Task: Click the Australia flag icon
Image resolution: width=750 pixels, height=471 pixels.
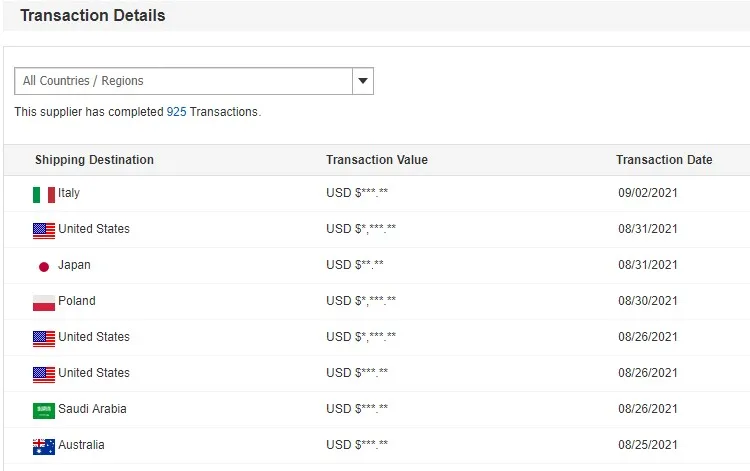Action: click(43, 446)
